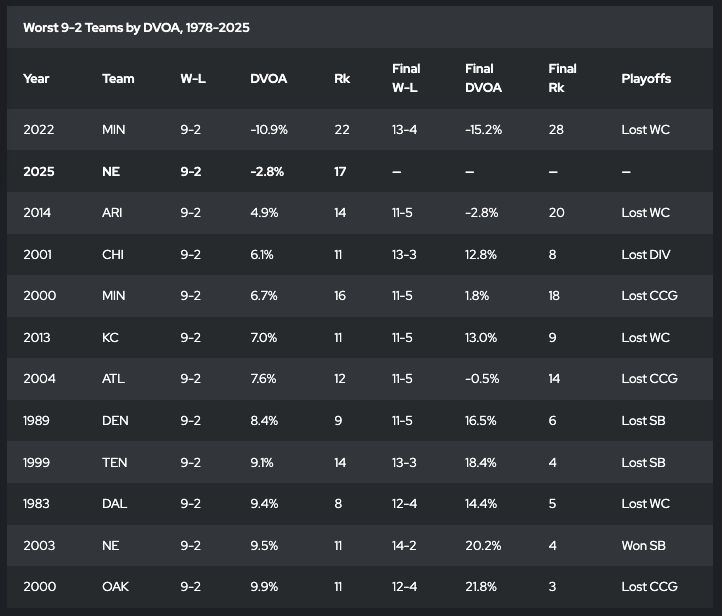Click the table title 'Worst 9-2 Teams by DVOA'
This screenshot has height=616, width=722.
tap(136, 27)
